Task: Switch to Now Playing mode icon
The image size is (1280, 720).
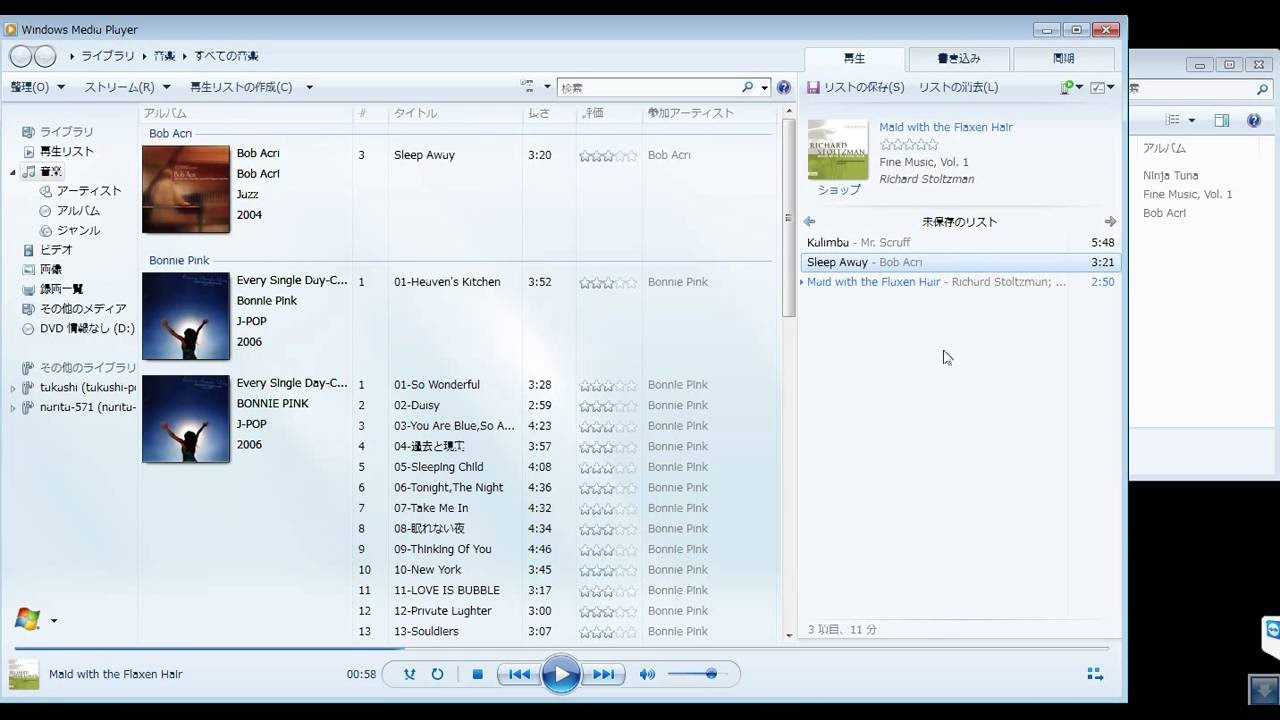Action: tap(1095, 674)
